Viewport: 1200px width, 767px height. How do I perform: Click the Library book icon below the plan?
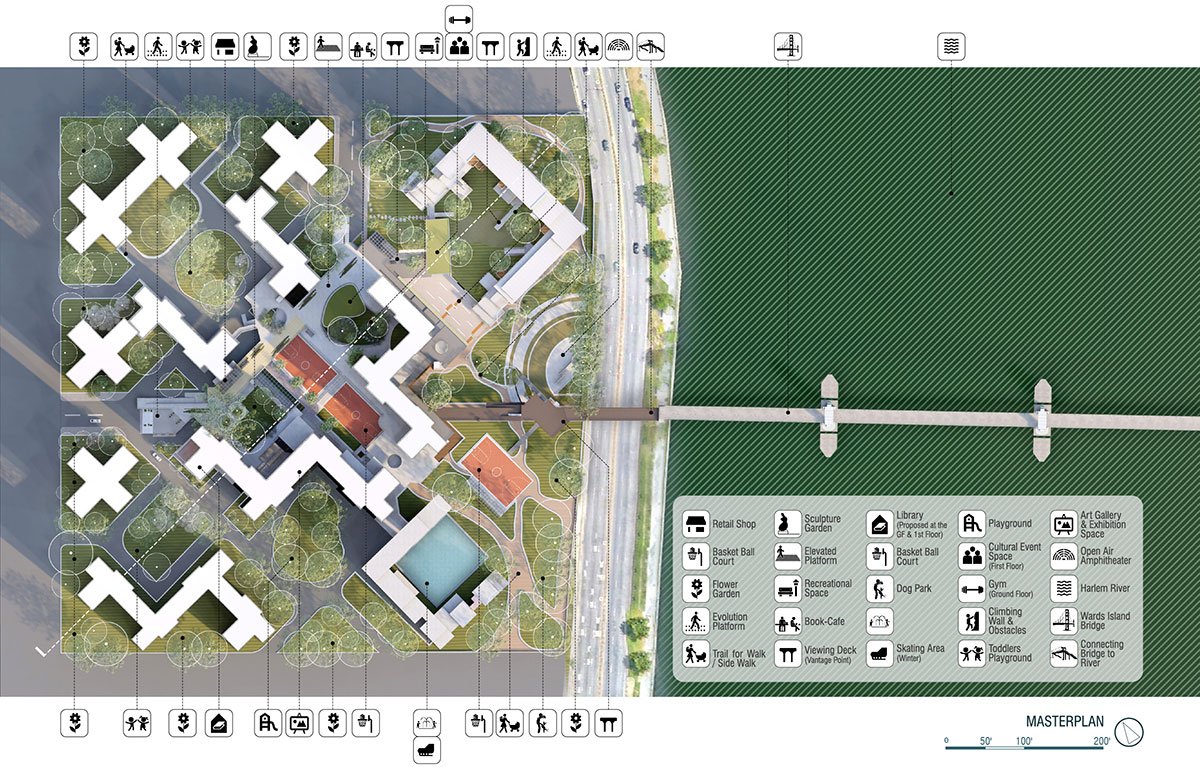point(221,722)
